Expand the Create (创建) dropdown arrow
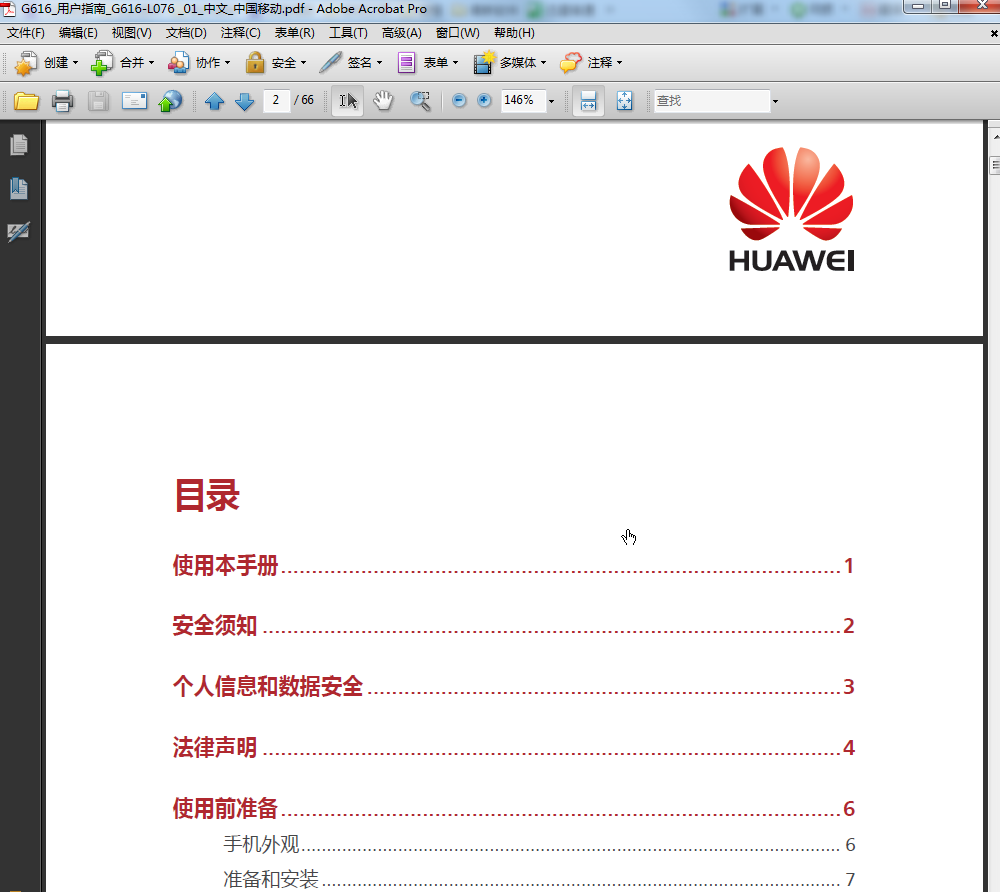Viewport: 1000px width, 892px height. [x=75, y=62]
